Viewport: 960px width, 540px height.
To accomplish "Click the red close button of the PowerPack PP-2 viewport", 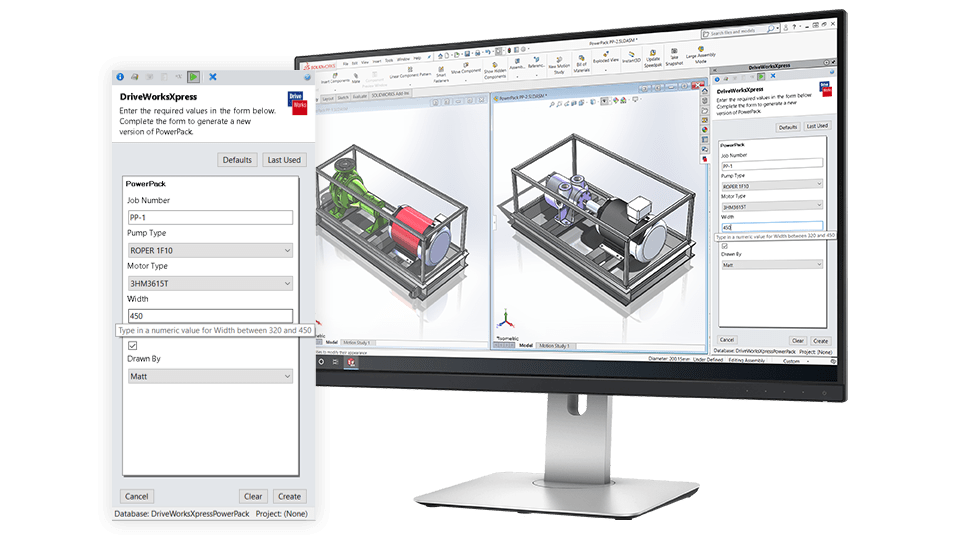I will pyautogui.click(x=697, y=86).
